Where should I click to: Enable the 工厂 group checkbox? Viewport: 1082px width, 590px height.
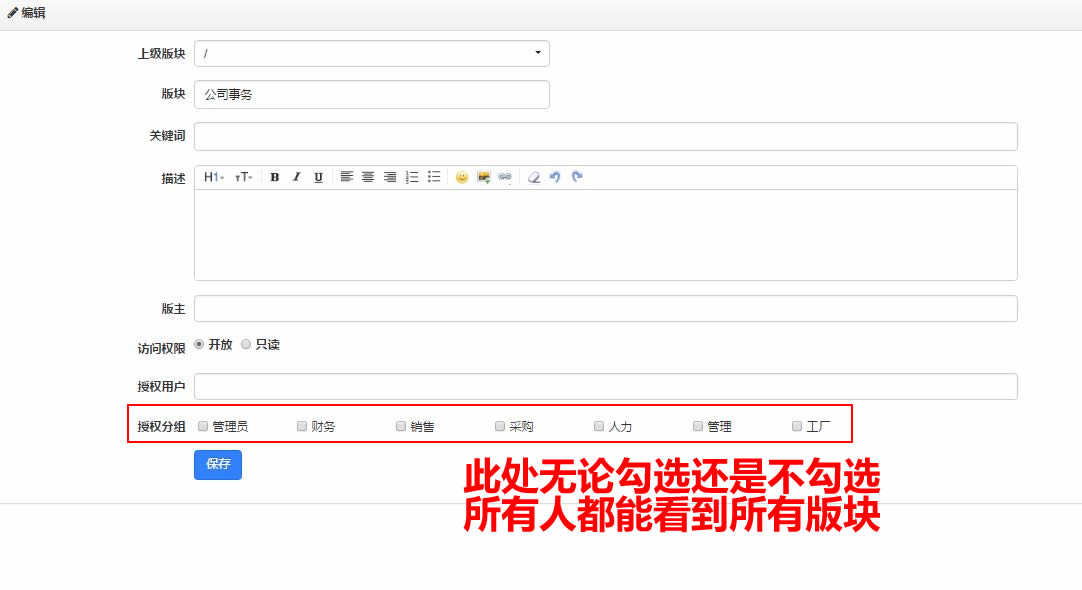[796, 426]
